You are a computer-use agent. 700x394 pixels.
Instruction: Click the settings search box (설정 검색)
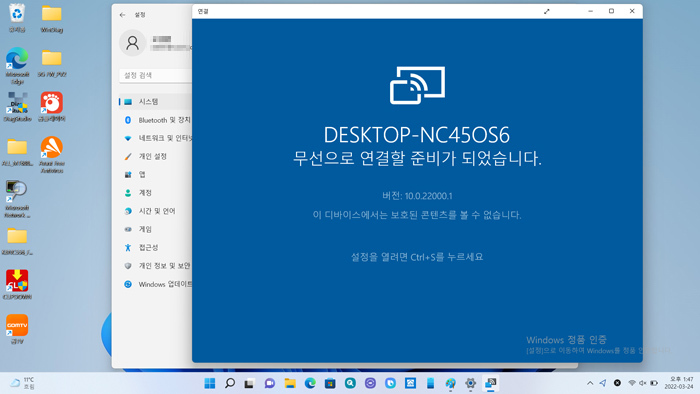point(155,75)
